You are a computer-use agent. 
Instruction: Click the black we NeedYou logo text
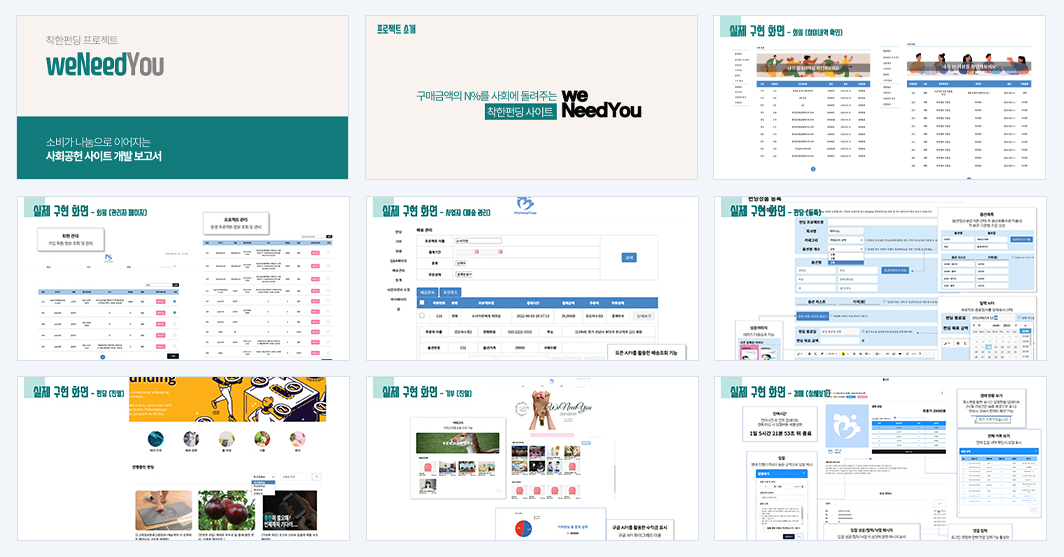601,104
